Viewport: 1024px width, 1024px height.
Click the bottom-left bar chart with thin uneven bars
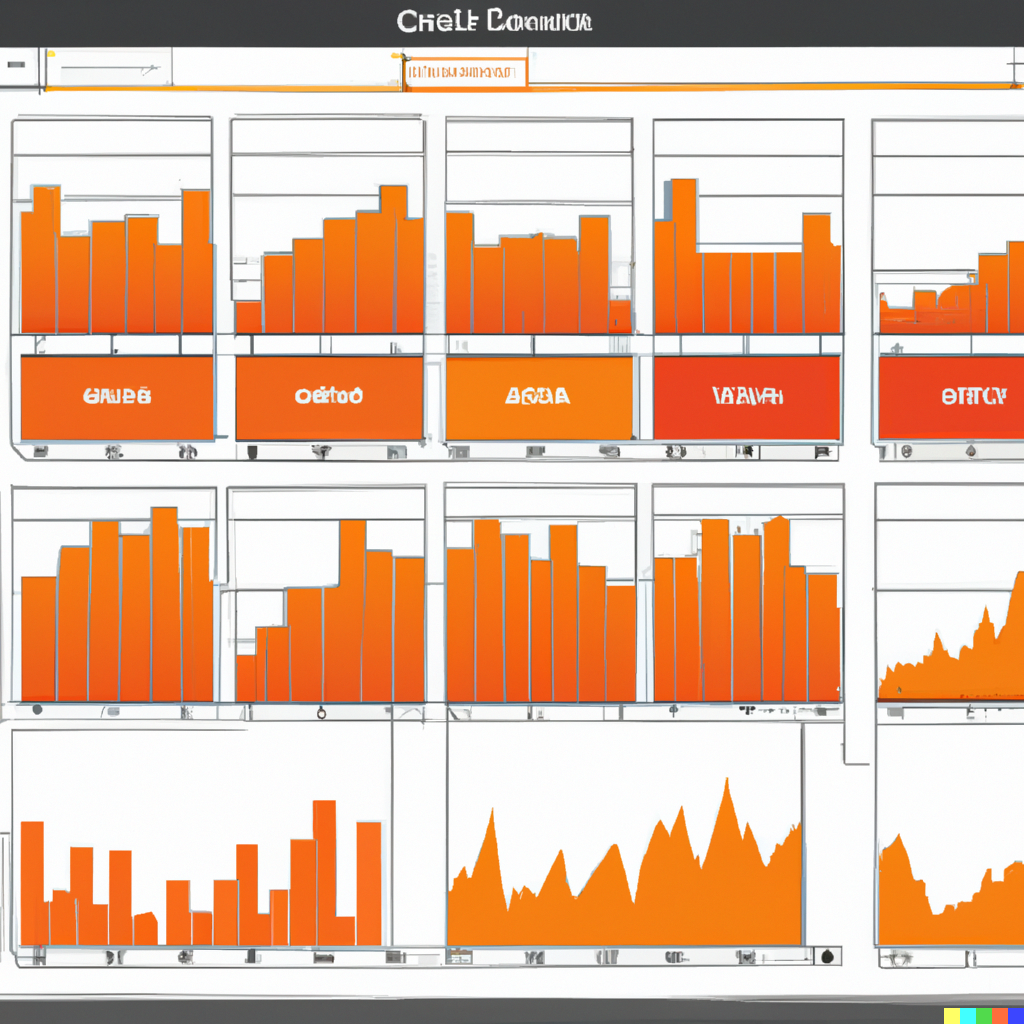pos(201,873)
